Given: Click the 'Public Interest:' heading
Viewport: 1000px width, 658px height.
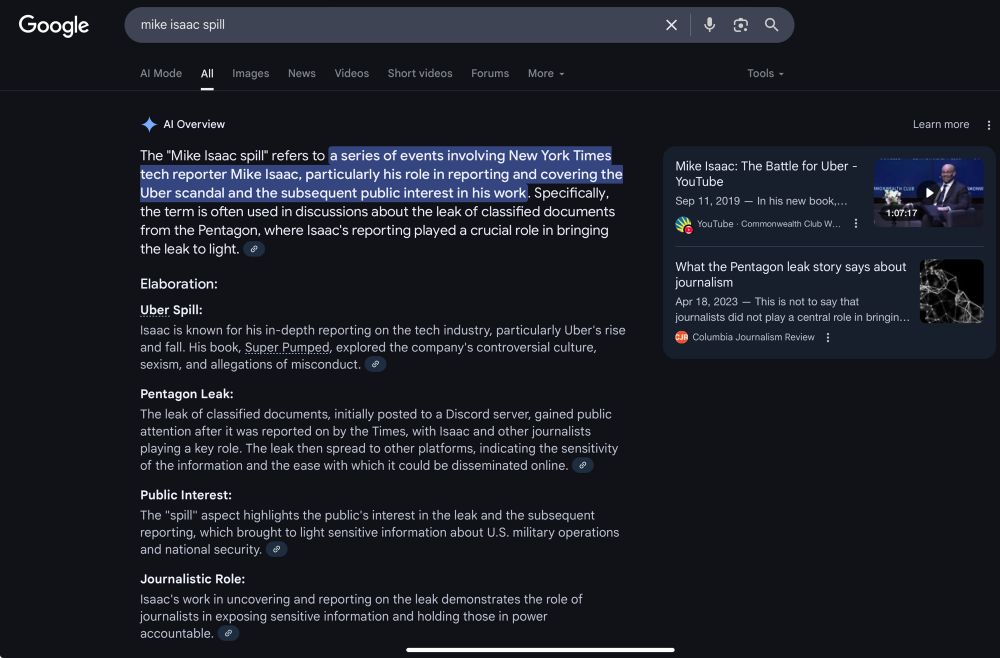Looking at the screenshot, I should point(186,495).
